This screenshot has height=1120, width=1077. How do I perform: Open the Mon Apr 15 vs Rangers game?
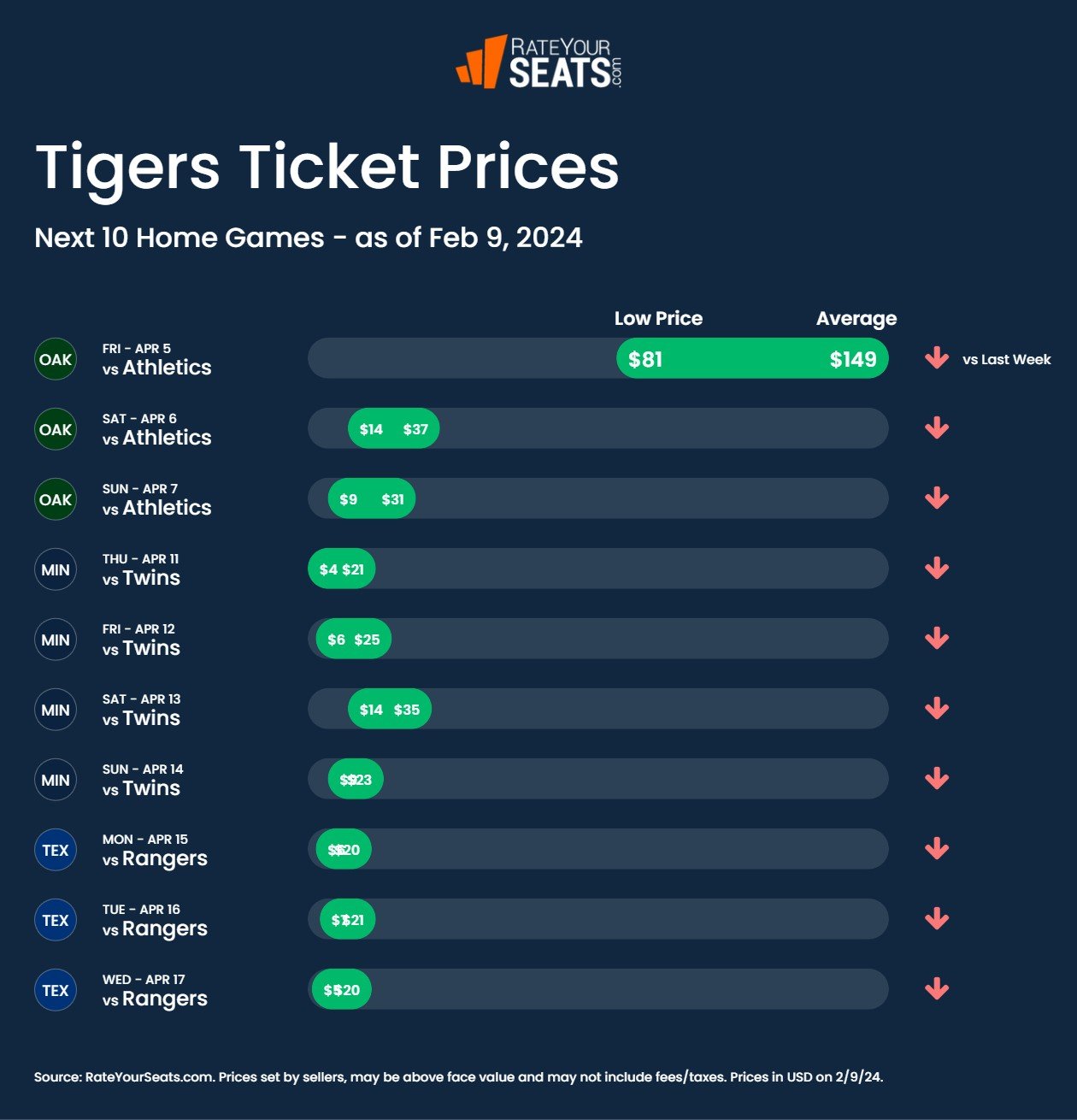(x=155, y=850)
